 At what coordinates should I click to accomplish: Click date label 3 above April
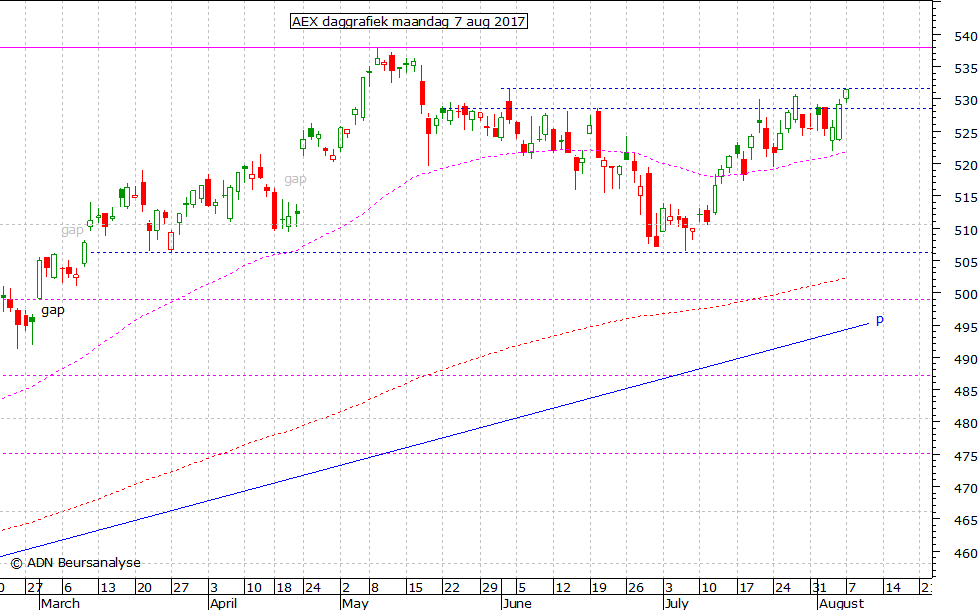pos(214,588)
